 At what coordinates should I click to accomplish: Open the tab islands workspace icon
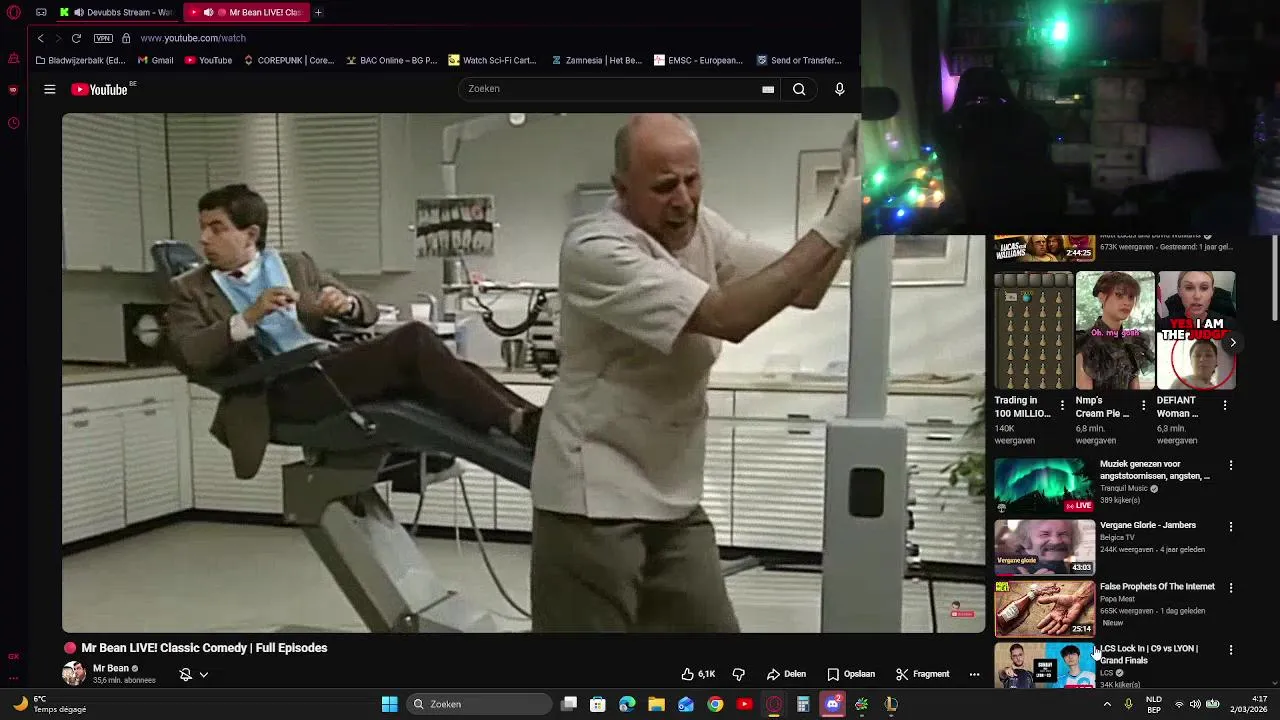point(41,12)
